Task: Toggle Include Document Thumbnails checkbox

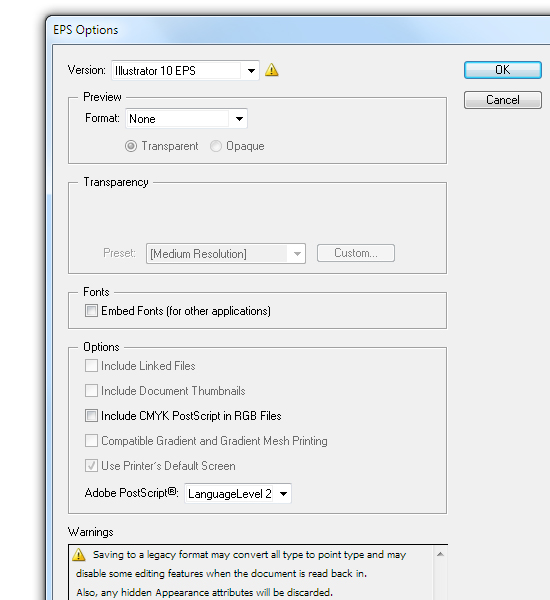Action: pos(91,391)
